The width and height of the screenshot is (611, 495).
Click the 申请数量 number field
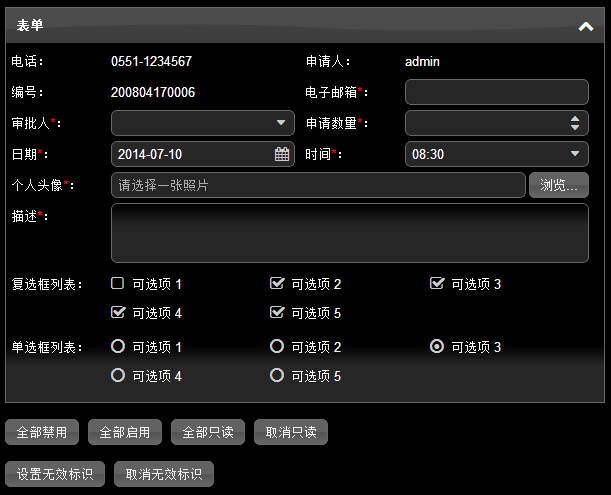coord(497,123)
